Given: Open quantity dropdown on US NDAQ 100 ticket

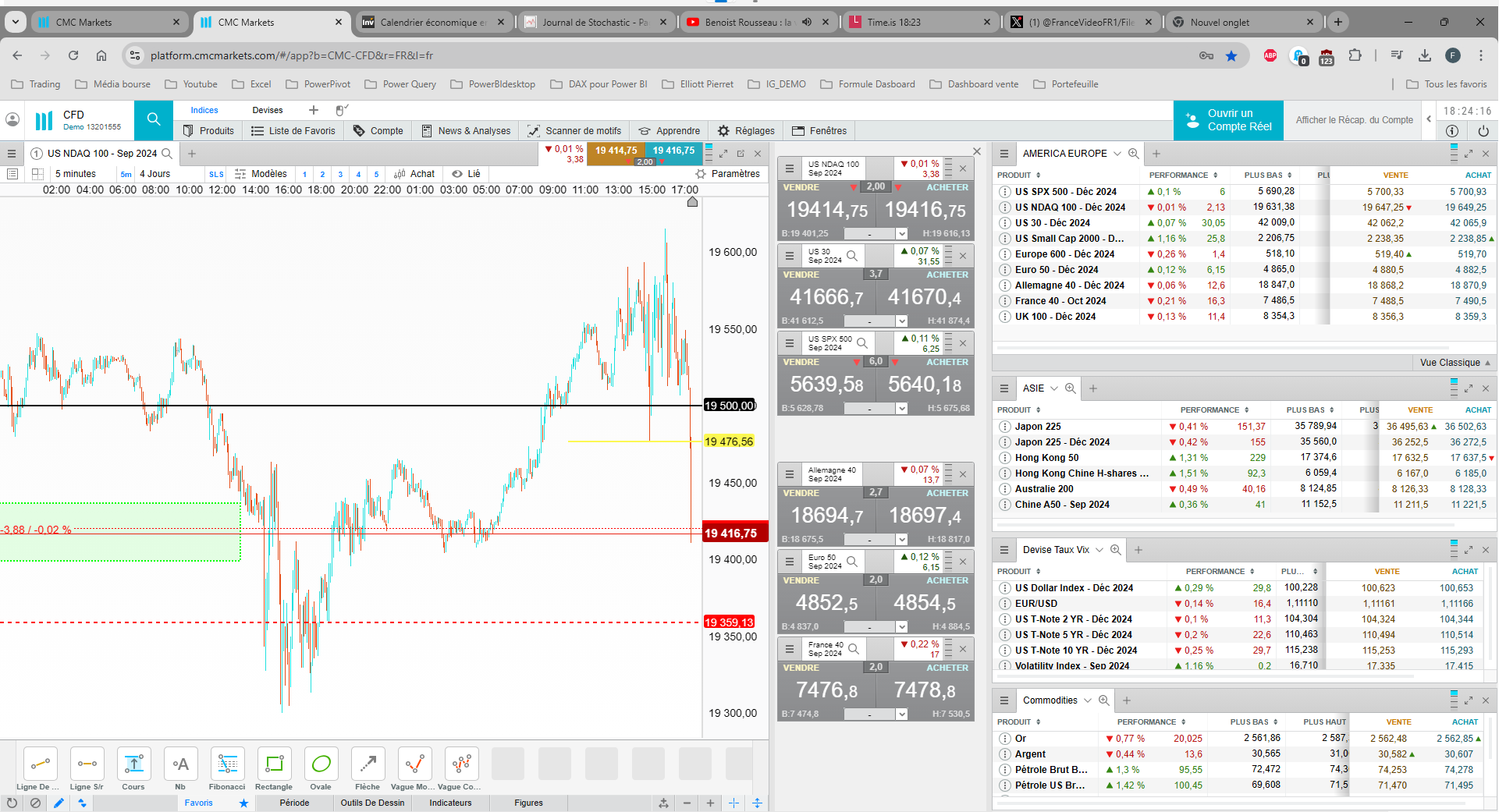Looking at the screenshot, I should click(902, 234).
